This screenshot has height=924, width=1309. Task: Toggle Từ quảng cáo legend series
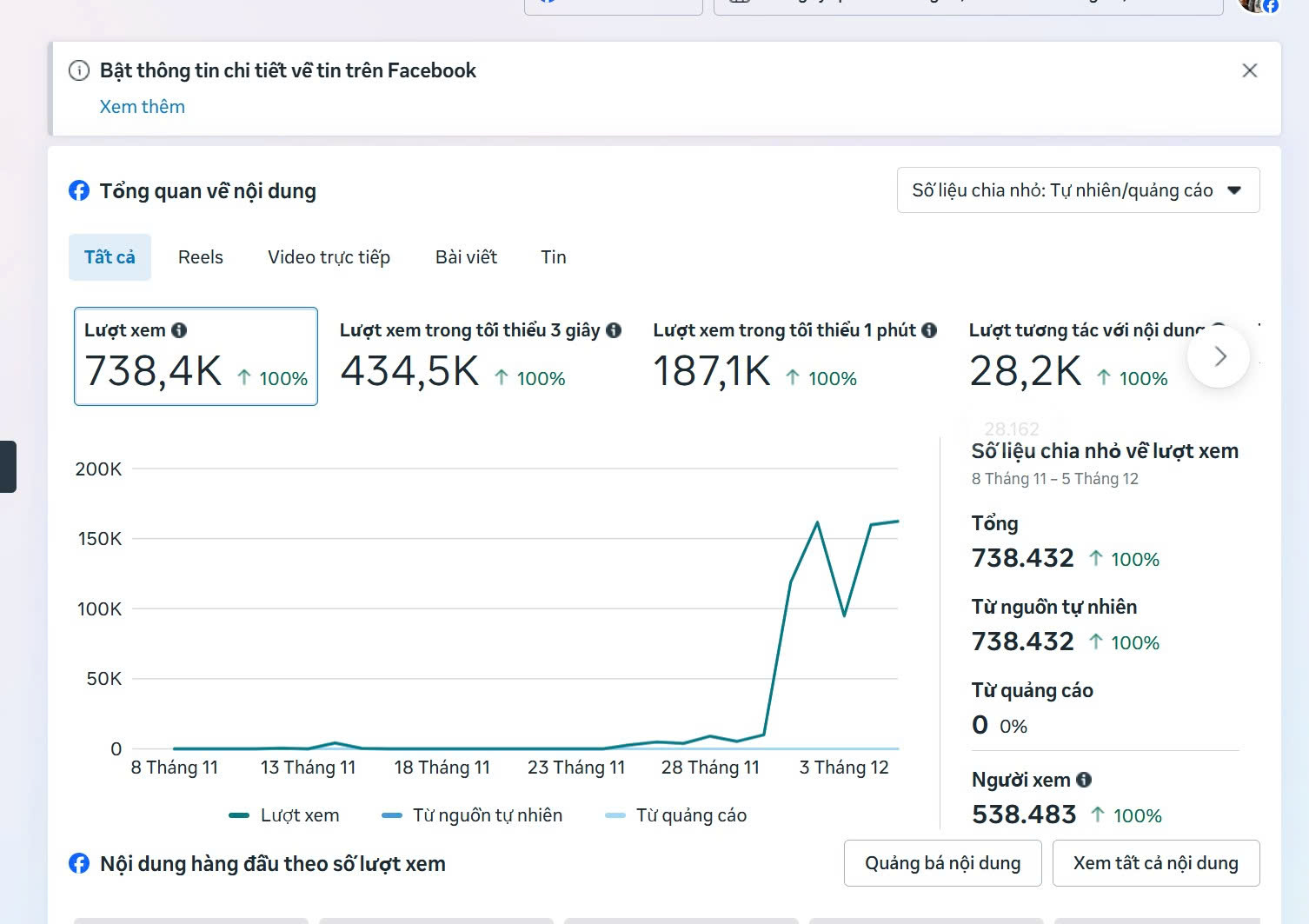pyautogui.click(x=675, y=815)
